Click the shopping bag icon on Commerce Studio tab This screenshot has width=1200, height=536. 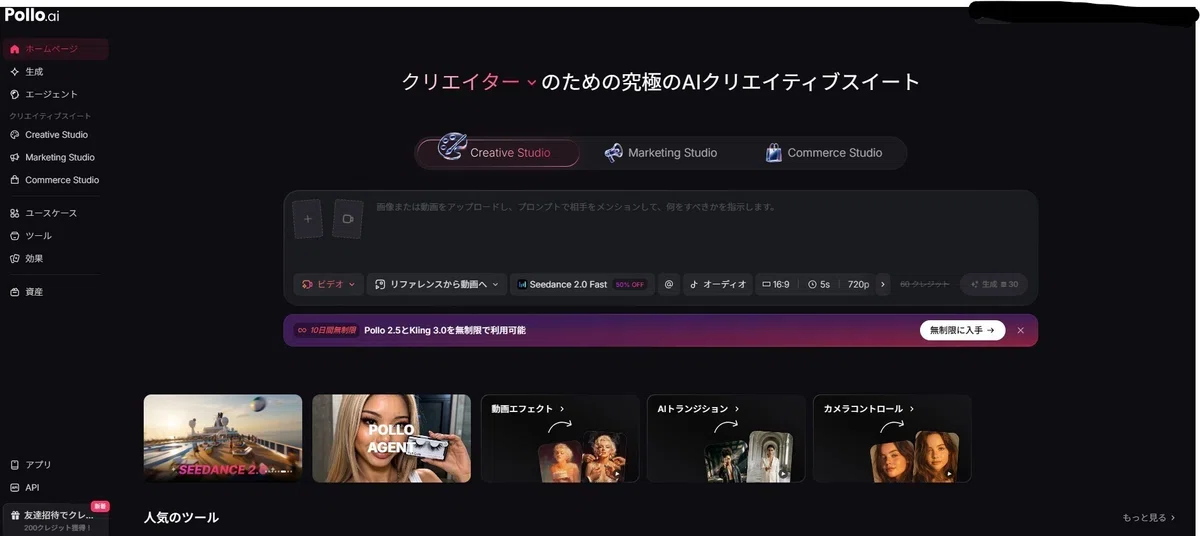[773, 153]
